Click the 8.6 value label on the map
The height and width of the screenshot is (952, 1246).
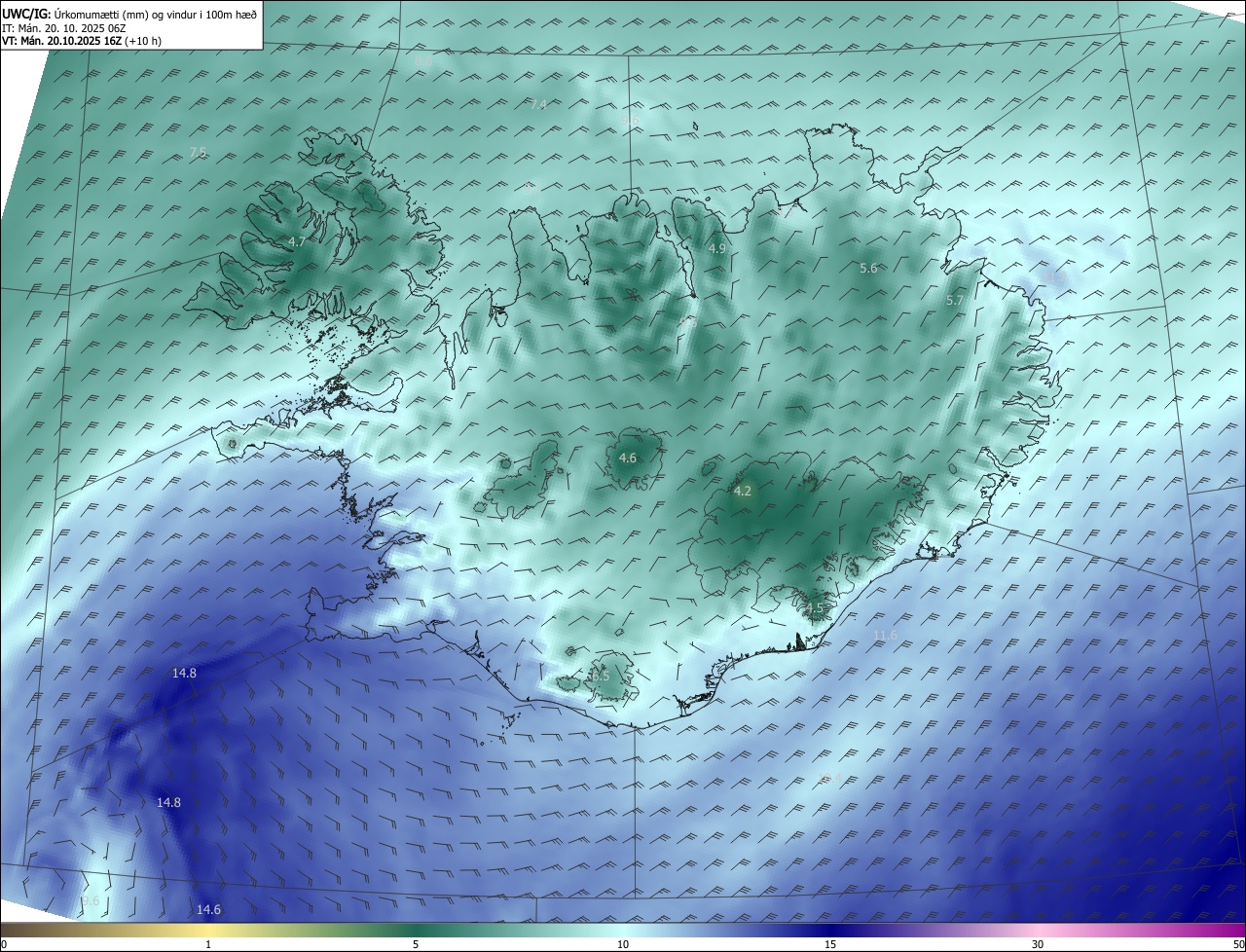tap(423, 61)
